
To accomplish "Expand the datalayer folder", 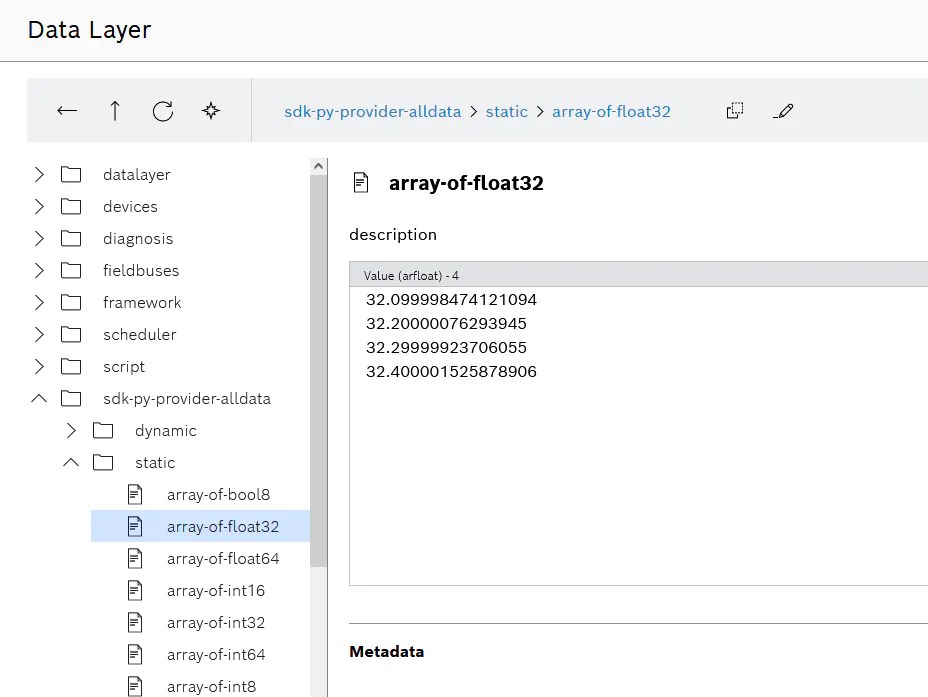I will tap(39, 175).
